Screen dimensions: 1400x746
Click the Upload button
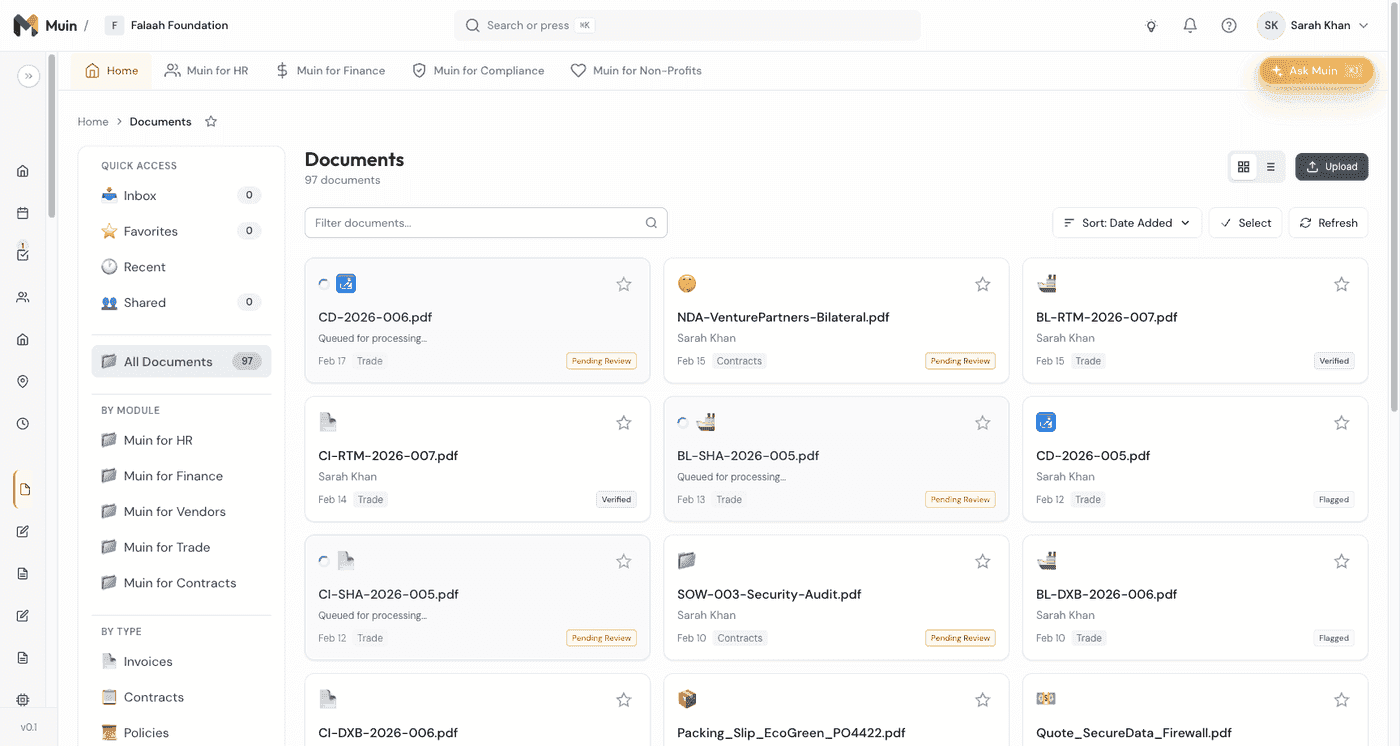(x=1331, y=167)
